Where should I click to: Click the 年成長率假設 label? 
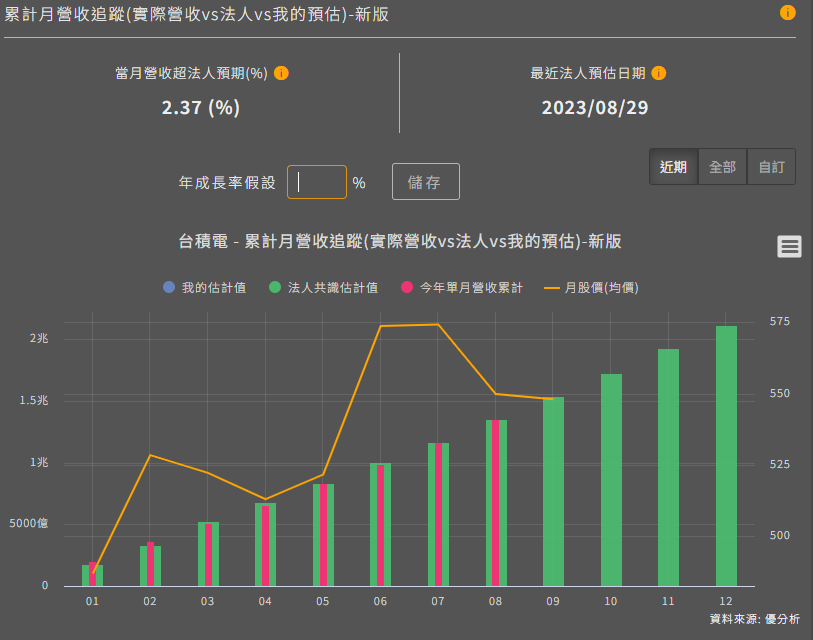(227, 183)
